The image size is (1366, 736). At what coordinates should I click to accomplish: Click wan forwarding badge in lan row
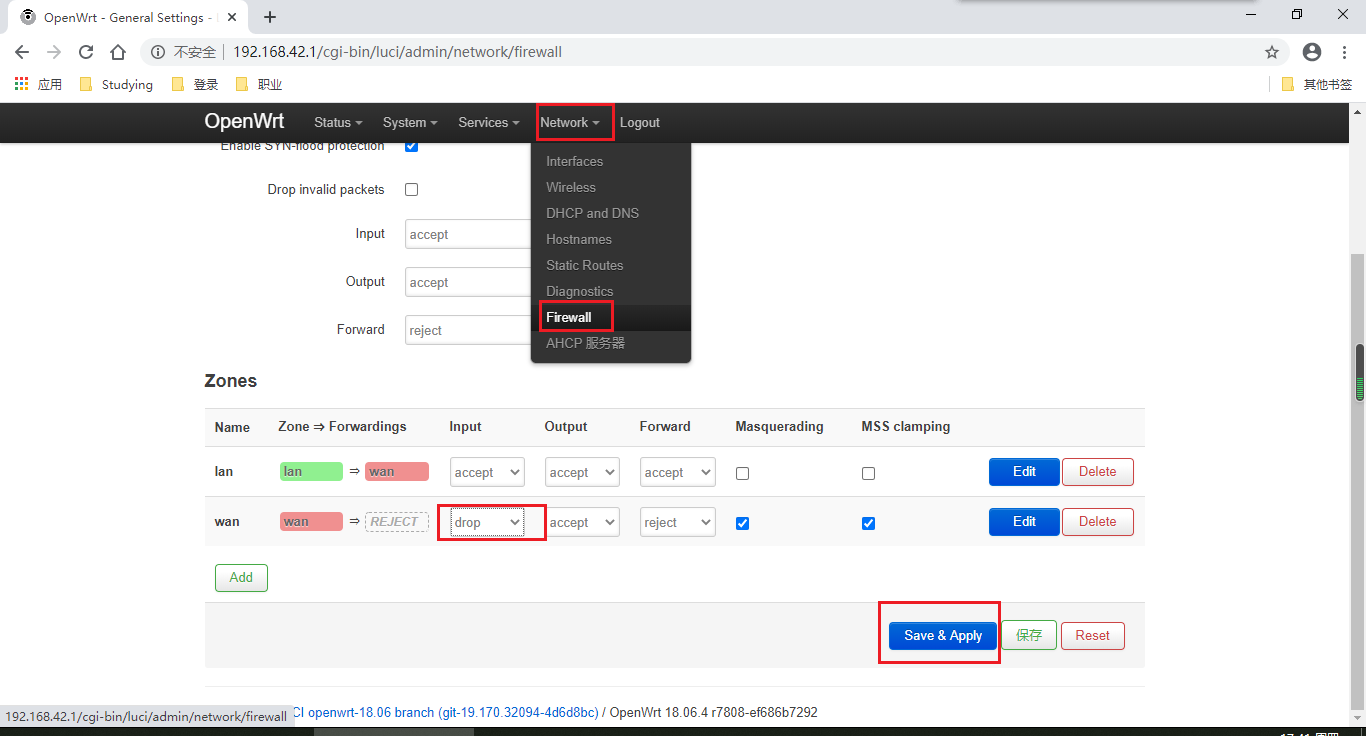(397, 472)
